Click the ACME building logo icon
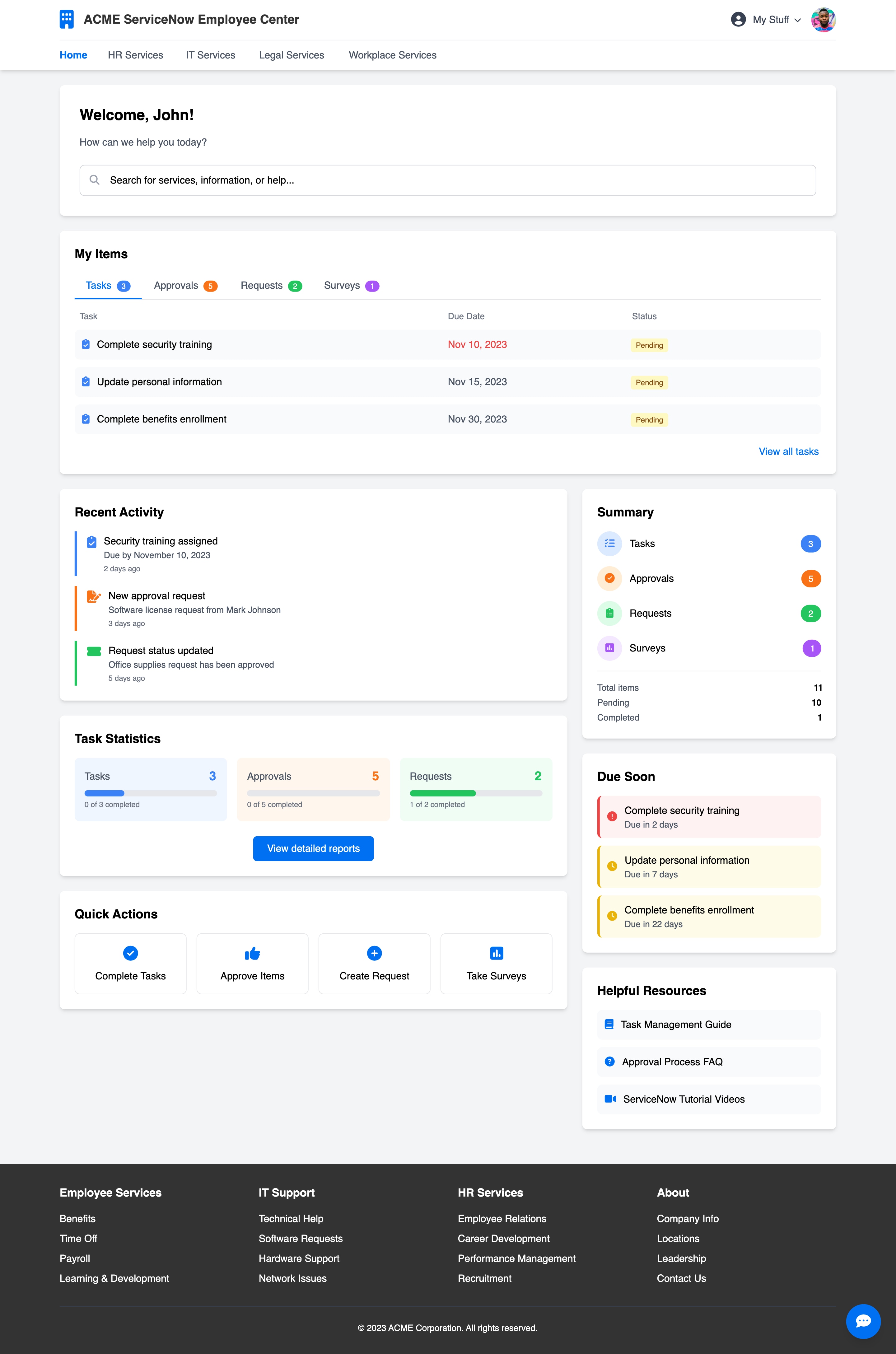The image size is (896, 1354). (66, 19)
